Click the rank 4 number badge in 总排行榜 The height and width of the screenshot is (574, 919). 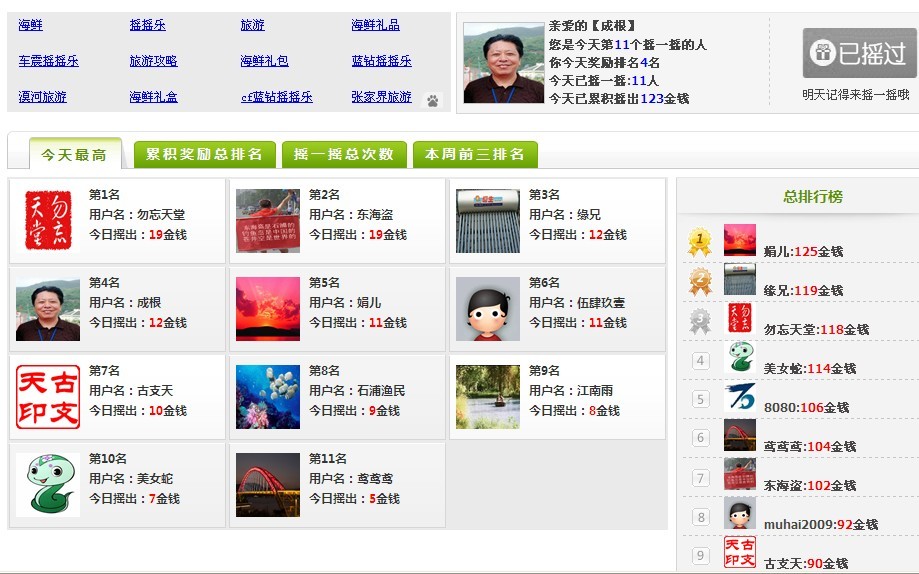pos(701,361)
